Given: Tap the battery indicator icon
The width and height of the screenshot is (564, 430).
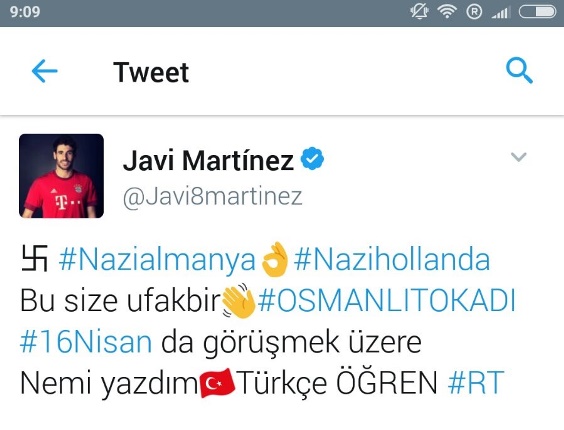Looking at the screenshot, I should tap(538, 12).
